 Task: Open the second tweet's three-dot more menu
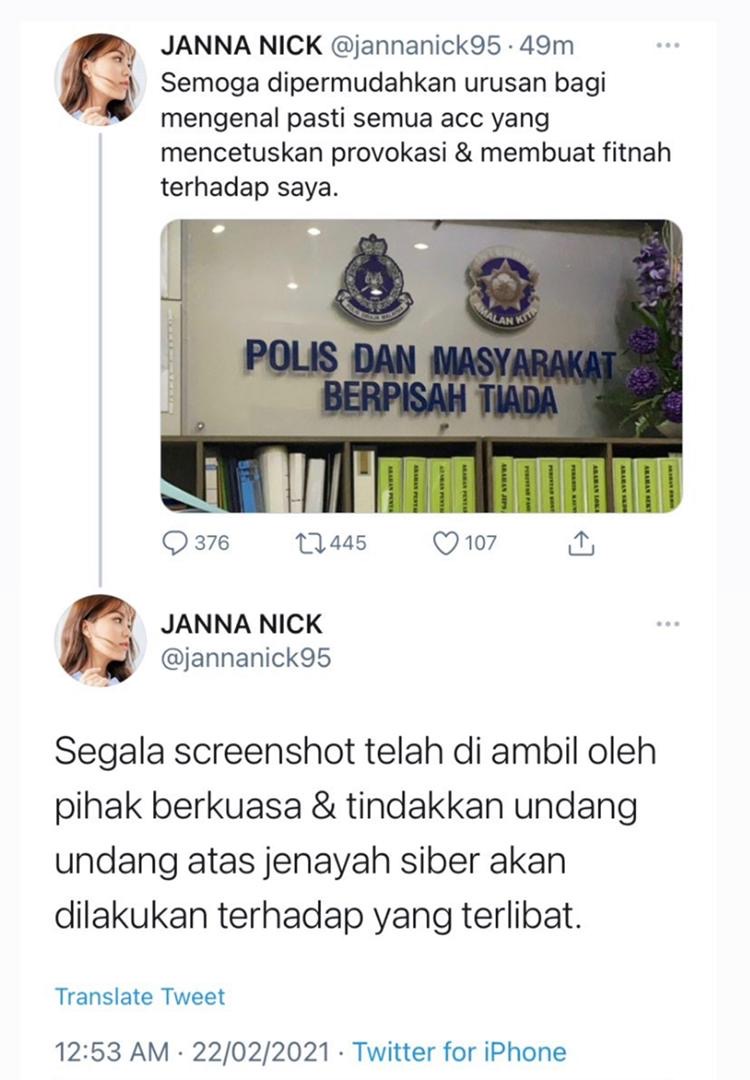(x=668, y=624)
